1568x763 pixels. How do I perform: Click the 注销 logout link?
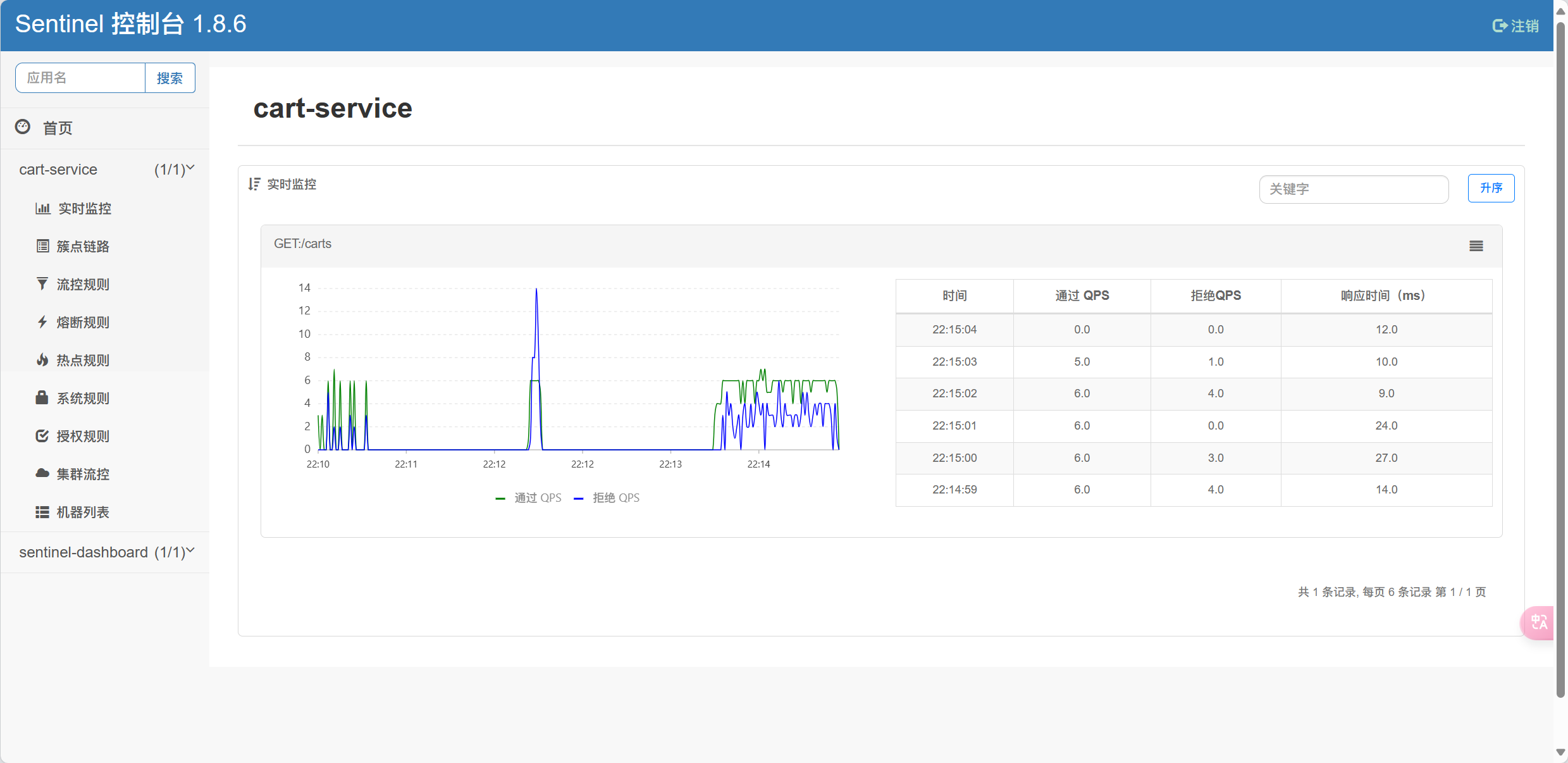coord(1516,26)
